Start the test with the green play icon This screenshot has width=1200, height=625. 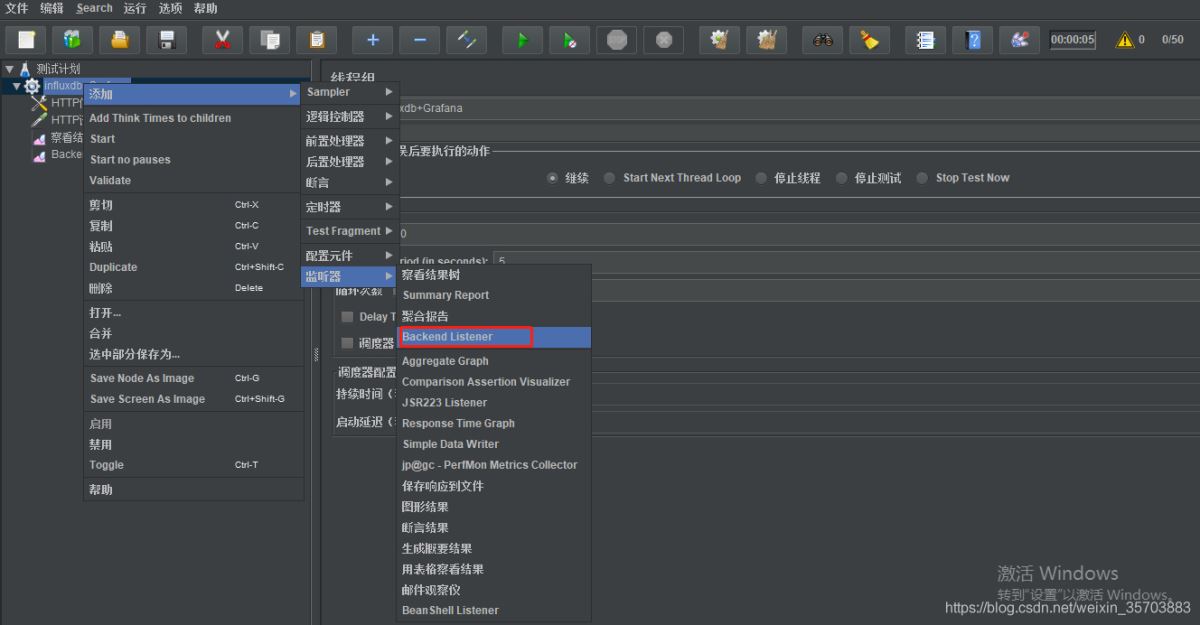[x=522, y=40]
